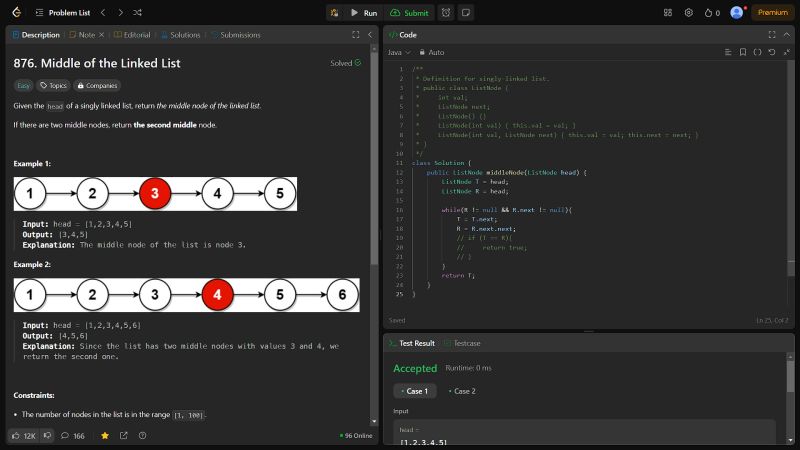Click the Example 1 linked list image
800x450 pixels.
pos(155,194)
